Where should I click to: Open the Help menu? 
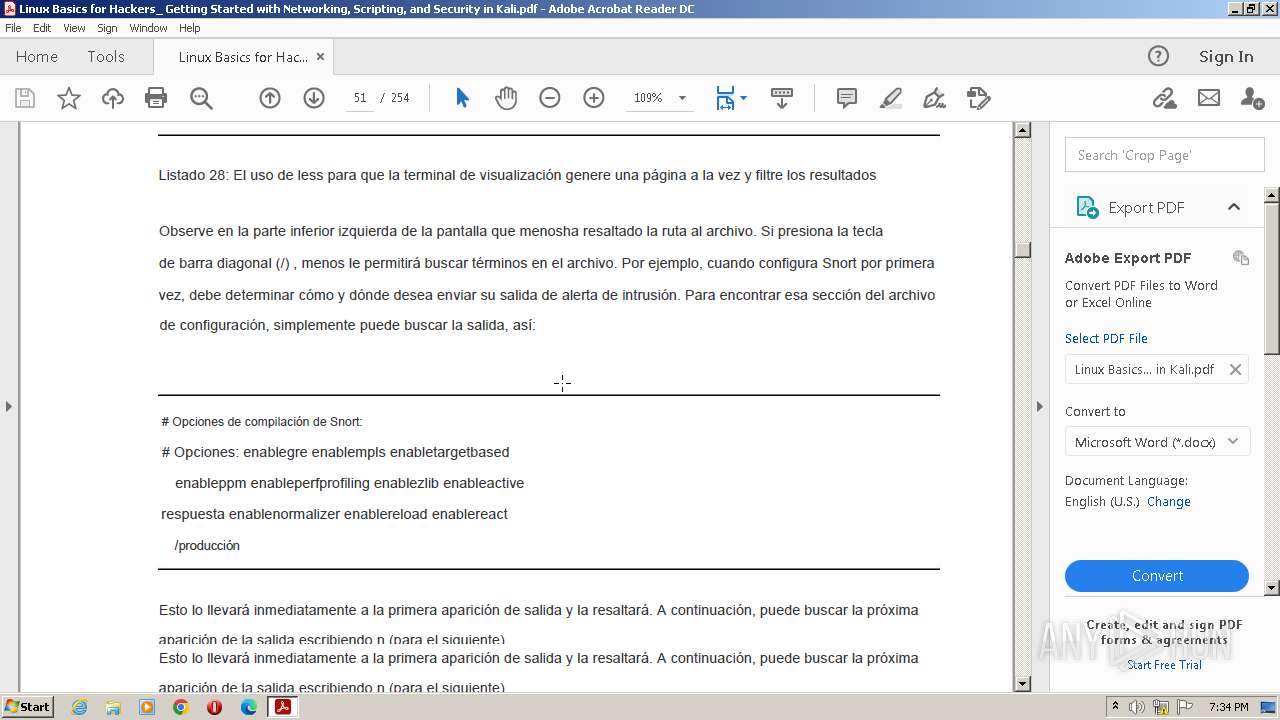pos(190,28)
